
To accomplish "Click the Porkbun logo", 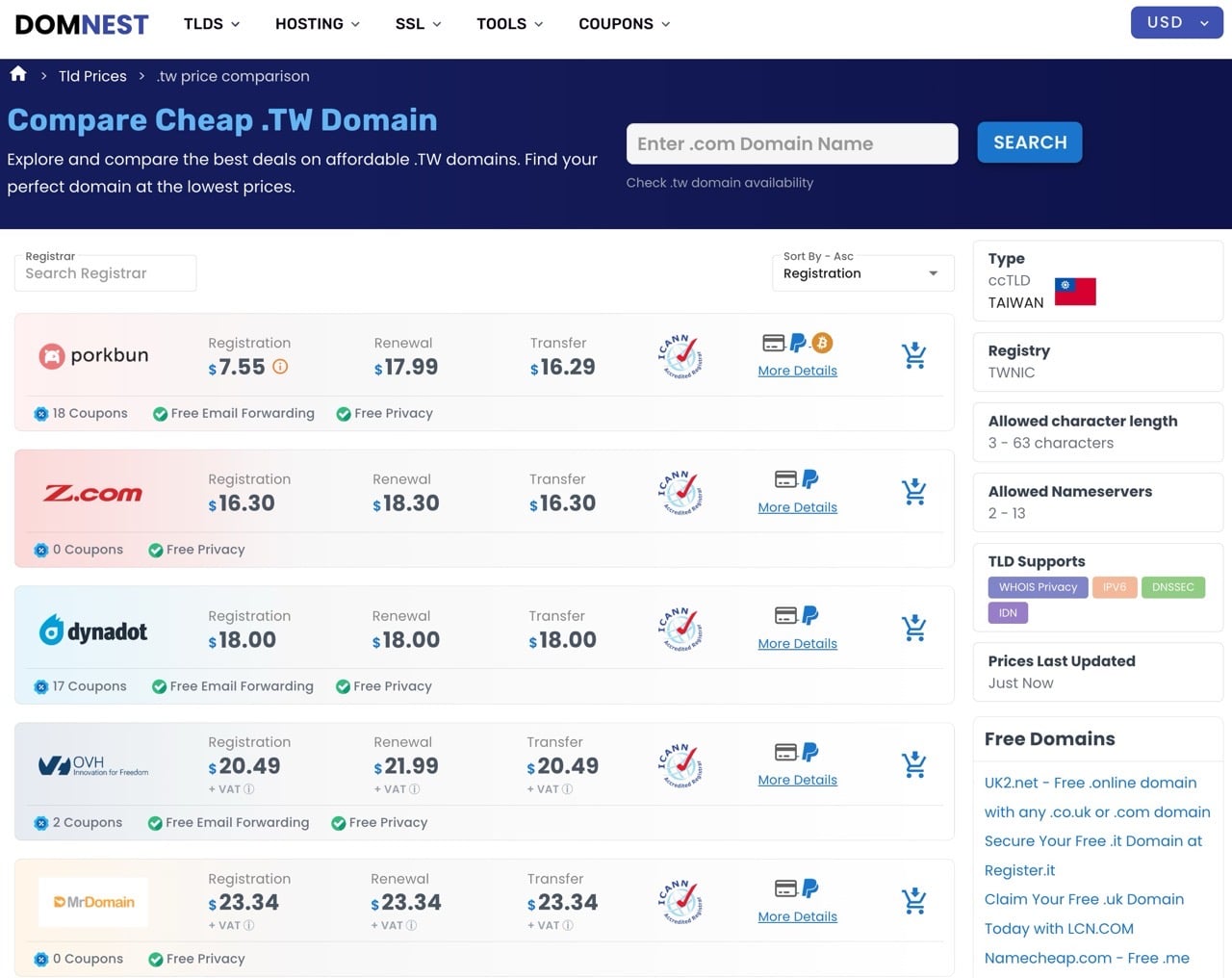I will point(94,356).
